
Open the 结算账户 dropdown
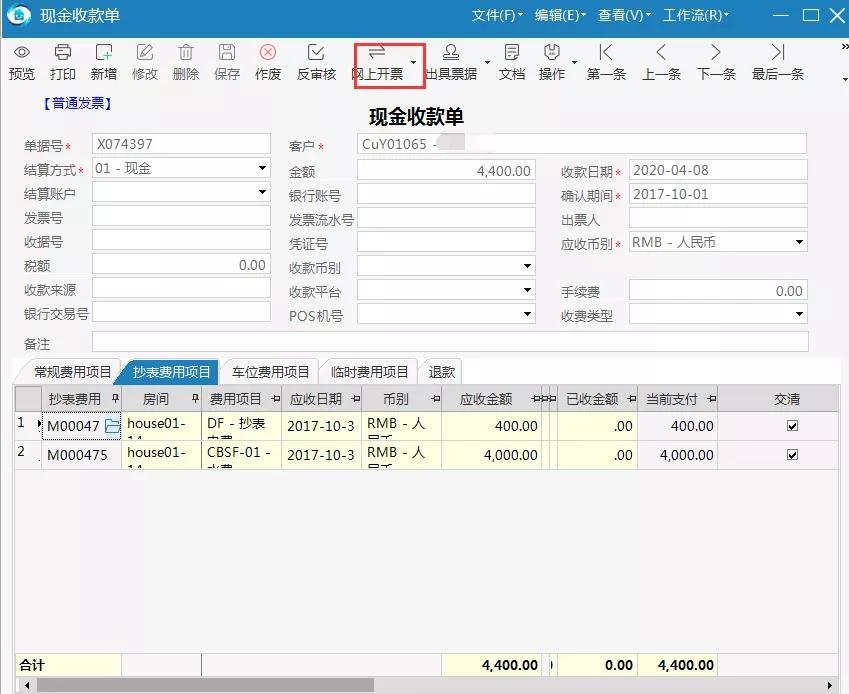pos(262,192)
